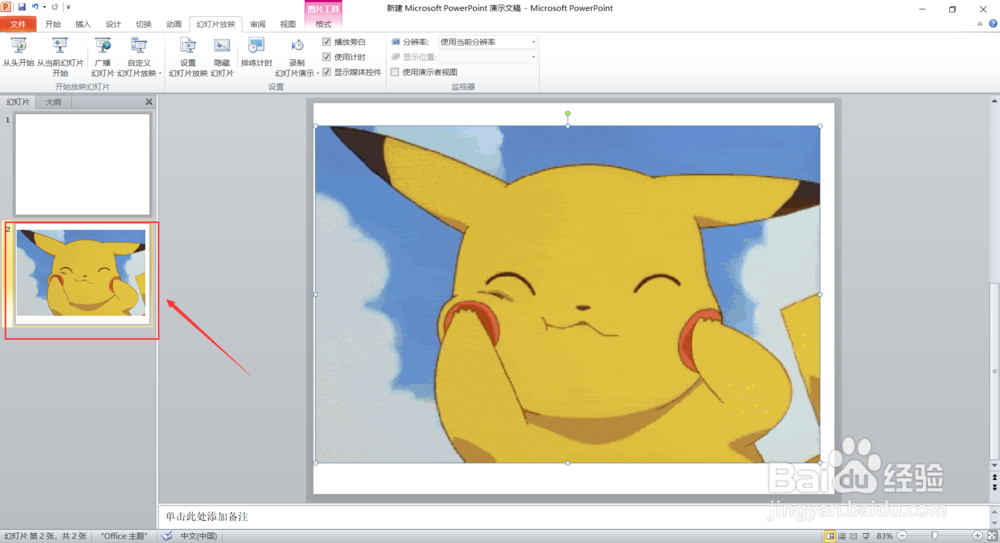Open Broadcast Slide Show (广播幻灯片)
Image resolution: width=1000 pixels, height=543 pixels.
coord(102,56)
